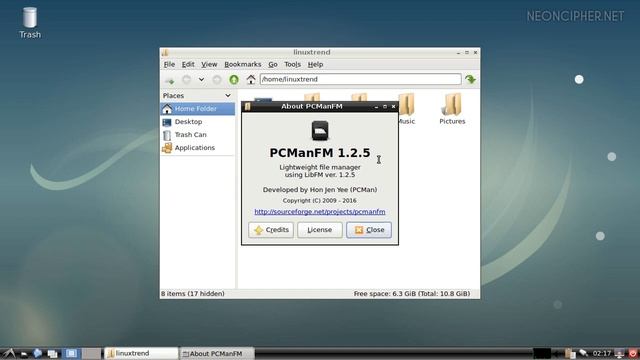Open the Edit menu
The width and height of the screenshot is (640, 360).
pyautogui.click(x=188, y=64)
